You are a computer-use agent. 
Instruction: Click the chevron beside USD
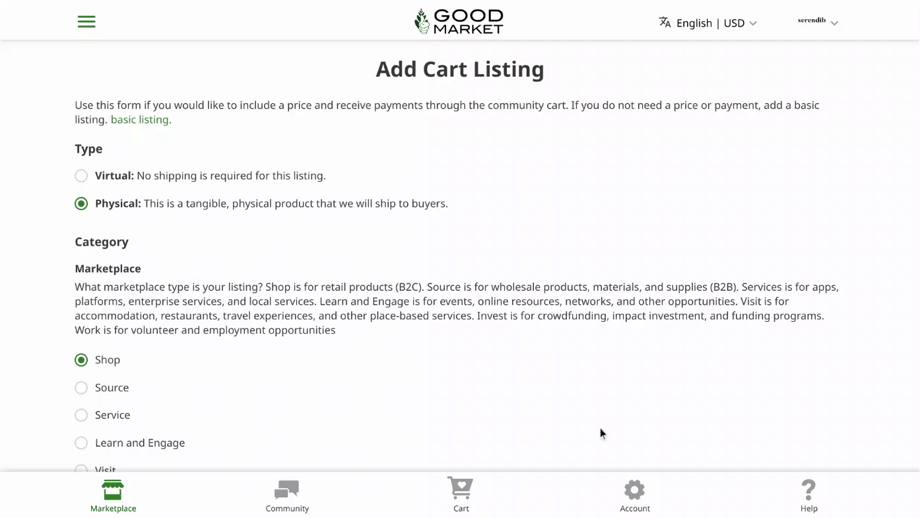point(753,24)
